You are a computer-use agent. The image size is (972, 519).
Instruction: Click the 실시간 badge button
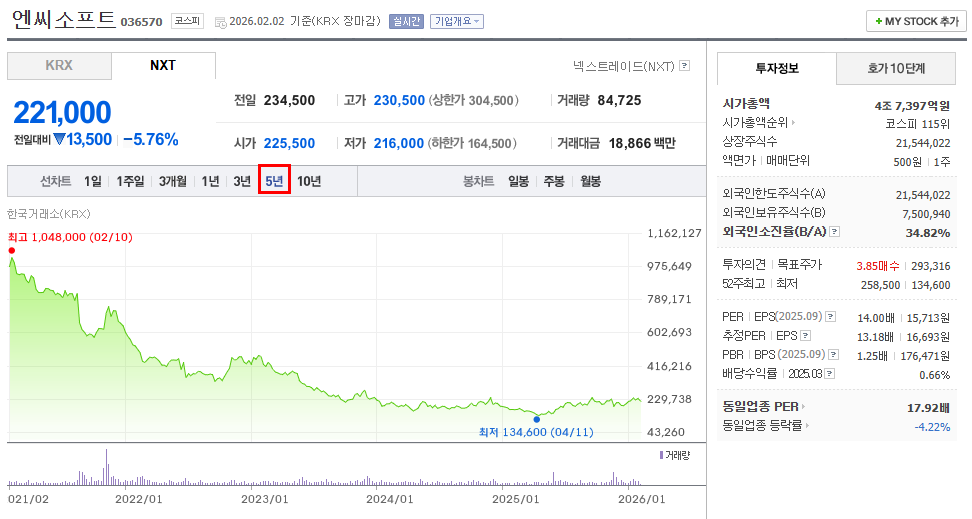point(406,21)
